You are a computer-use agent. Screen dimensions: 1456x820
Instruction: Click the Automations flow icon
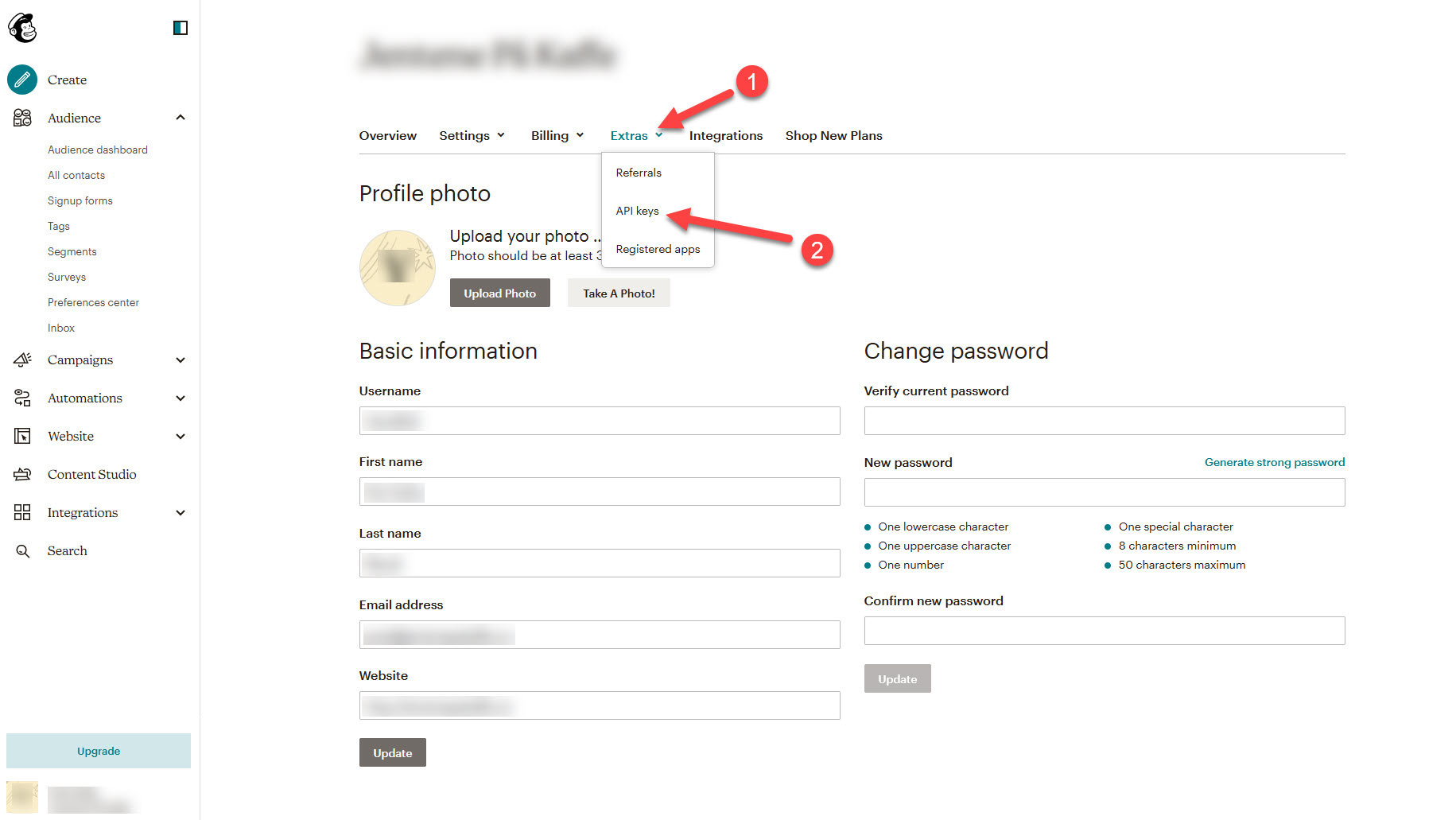[22, 398]
